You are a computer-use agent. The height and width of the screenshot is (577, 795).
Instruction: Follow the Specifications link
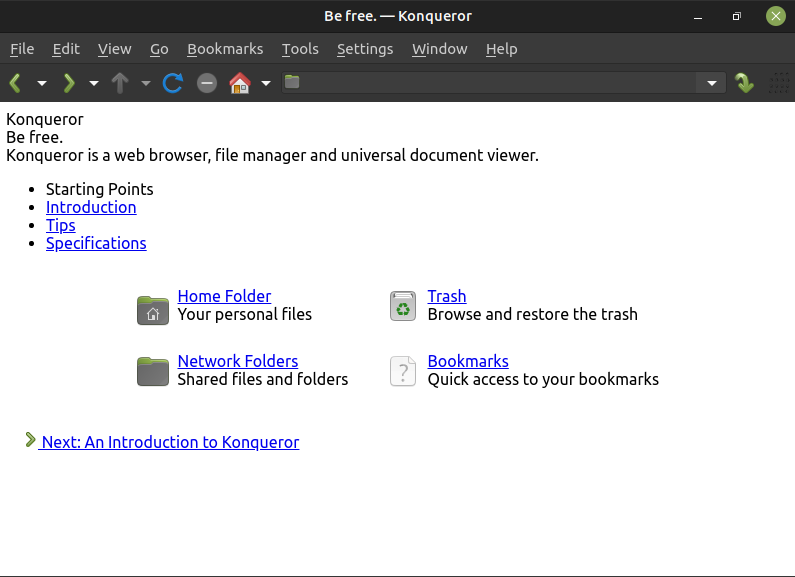[x=96, y=243]
